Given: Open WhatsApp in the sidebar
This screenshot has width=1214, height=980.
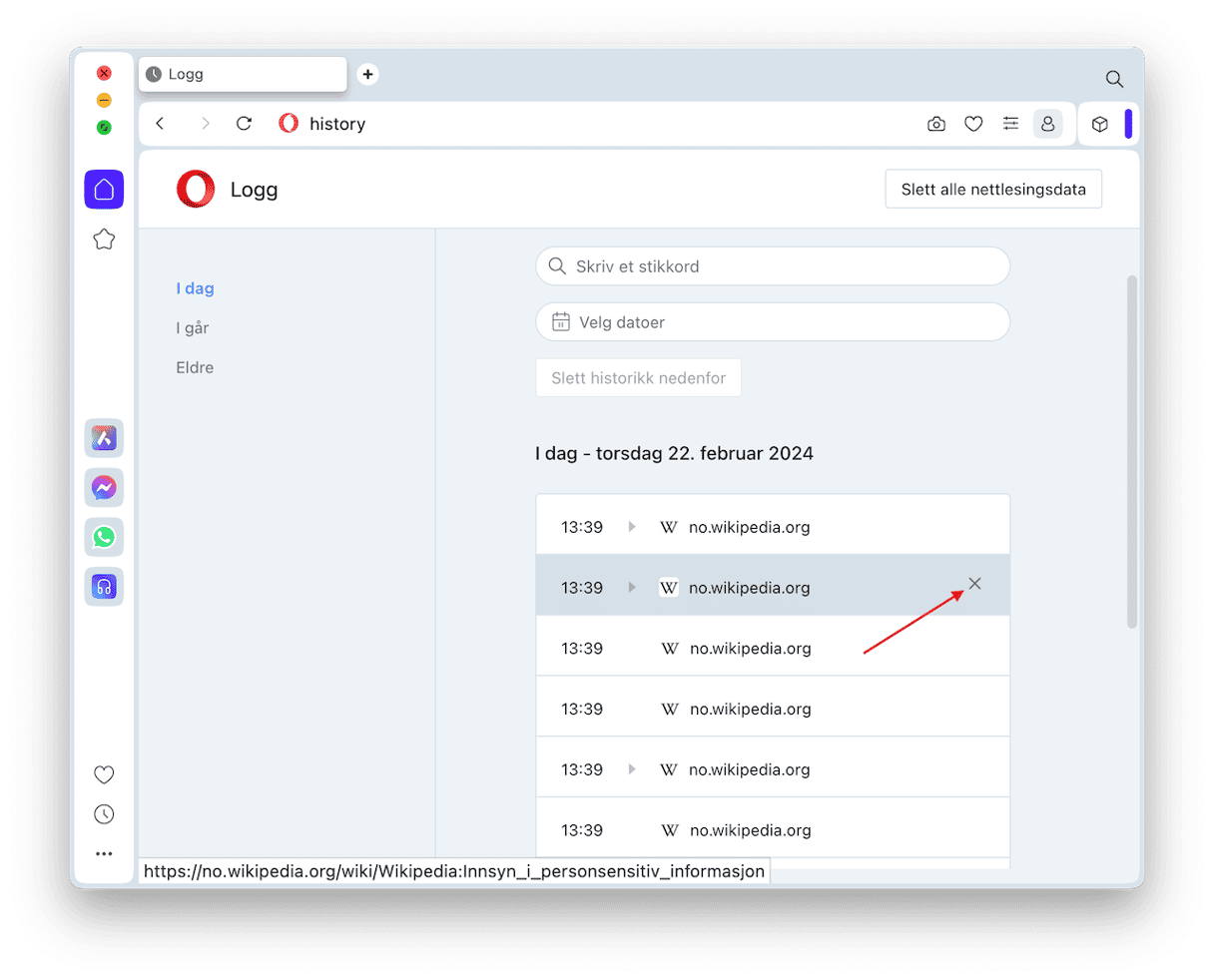Looking at the screenshot, I should tap(104, 537).
